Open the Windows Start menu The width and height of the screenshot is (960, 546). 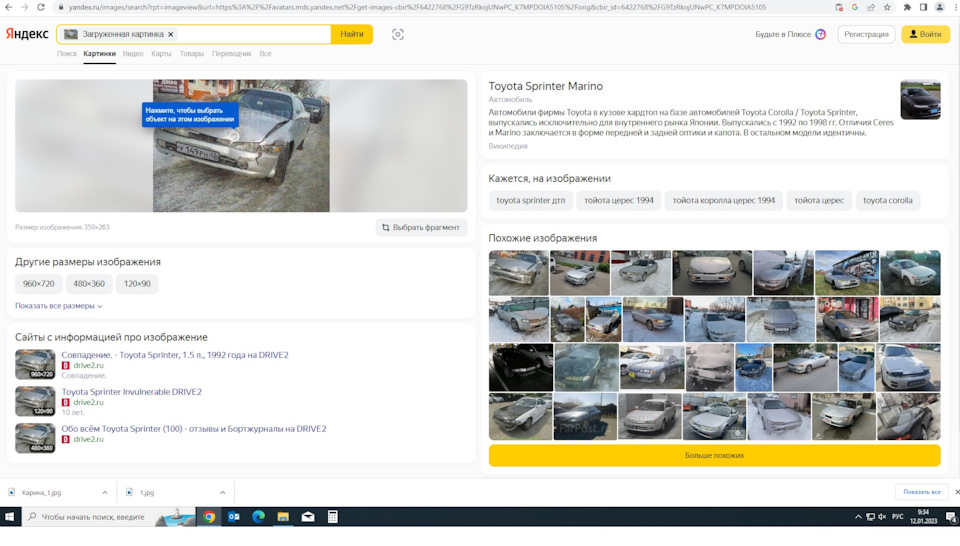pyautogui.click(x=9, y=517)
